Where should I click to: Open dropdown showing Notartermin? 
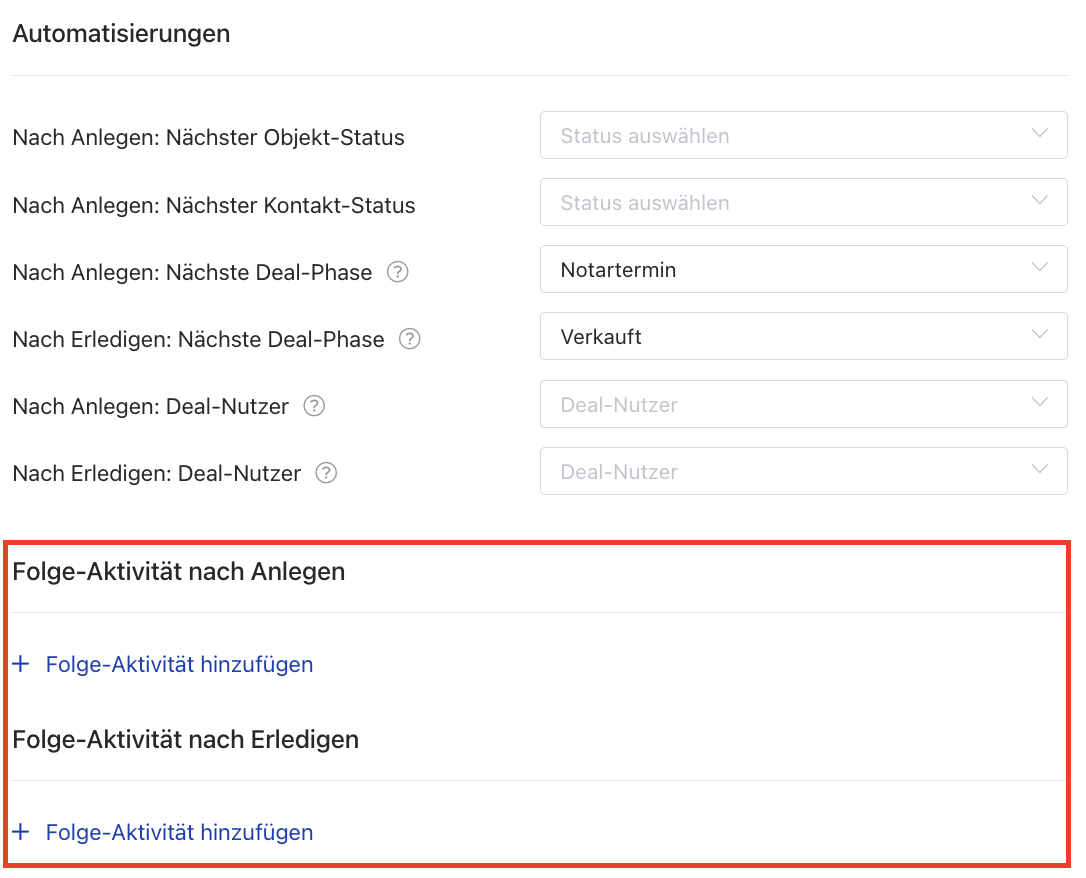pos(790,270)
